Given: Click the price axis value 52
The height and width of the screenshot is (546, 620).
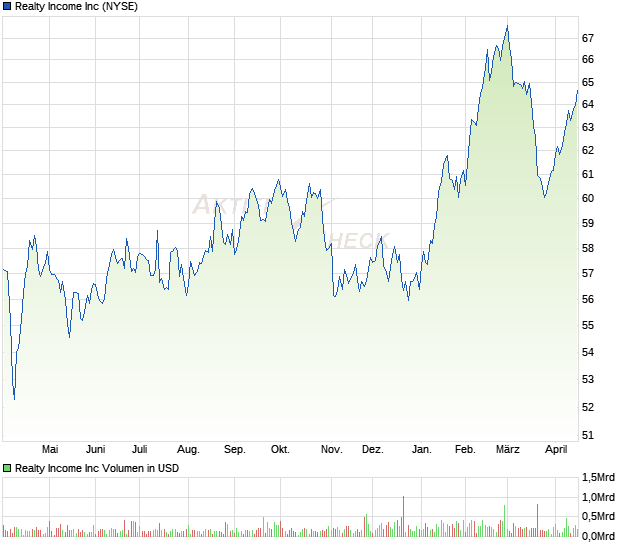Looking at the screenshot, I should (x=588, y=407).
